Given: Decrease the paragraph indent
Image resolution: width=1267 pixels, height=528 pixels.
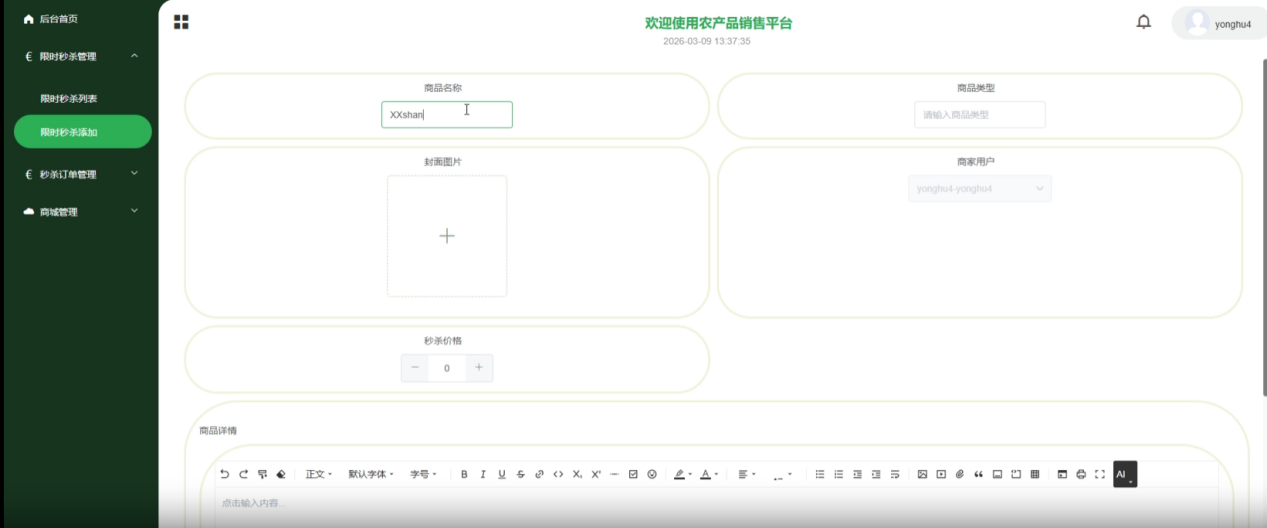Looking at the screenshot, I should (857, 474).
